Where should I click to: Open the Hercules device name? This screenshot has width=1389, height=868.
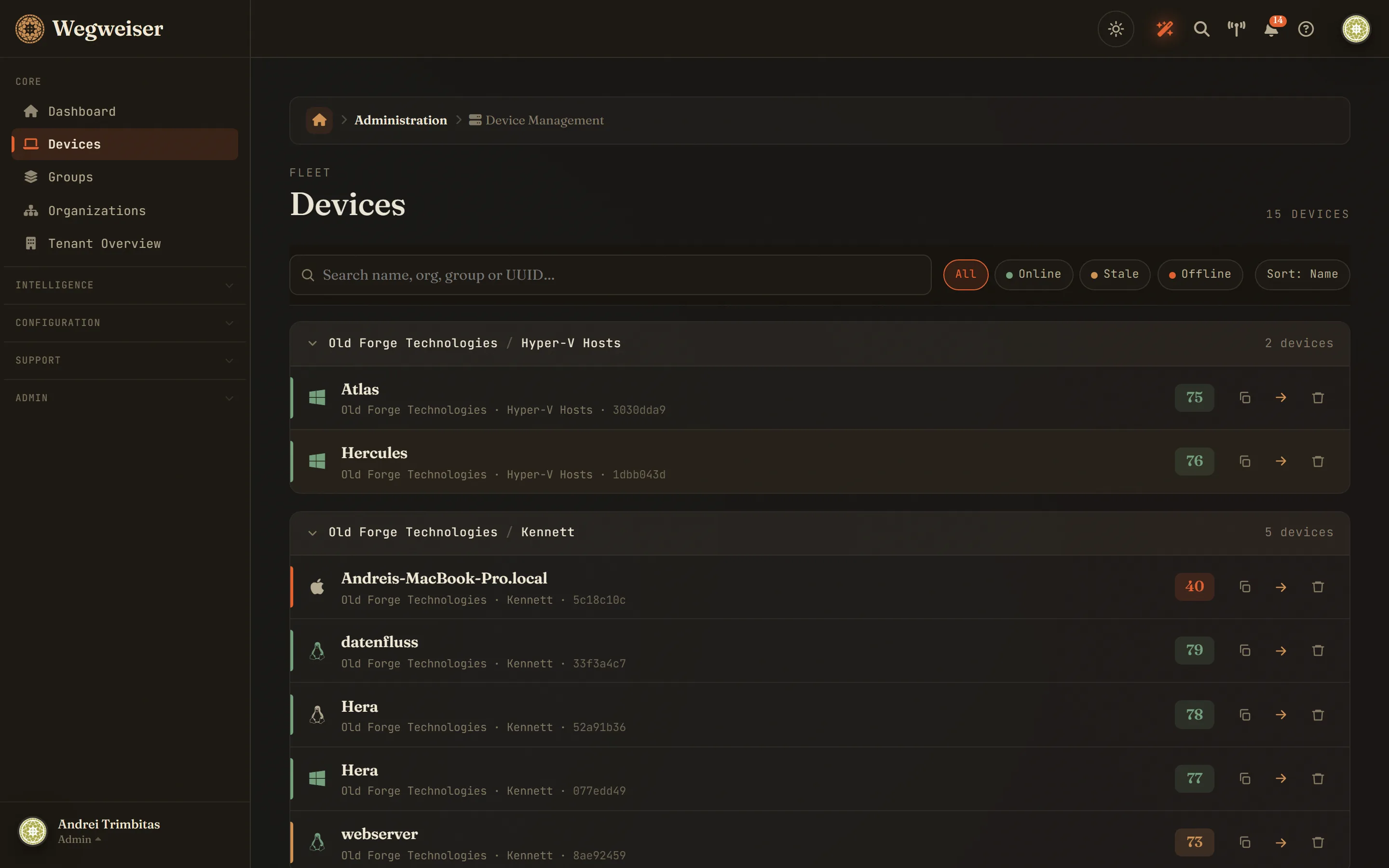pos(374,453)
